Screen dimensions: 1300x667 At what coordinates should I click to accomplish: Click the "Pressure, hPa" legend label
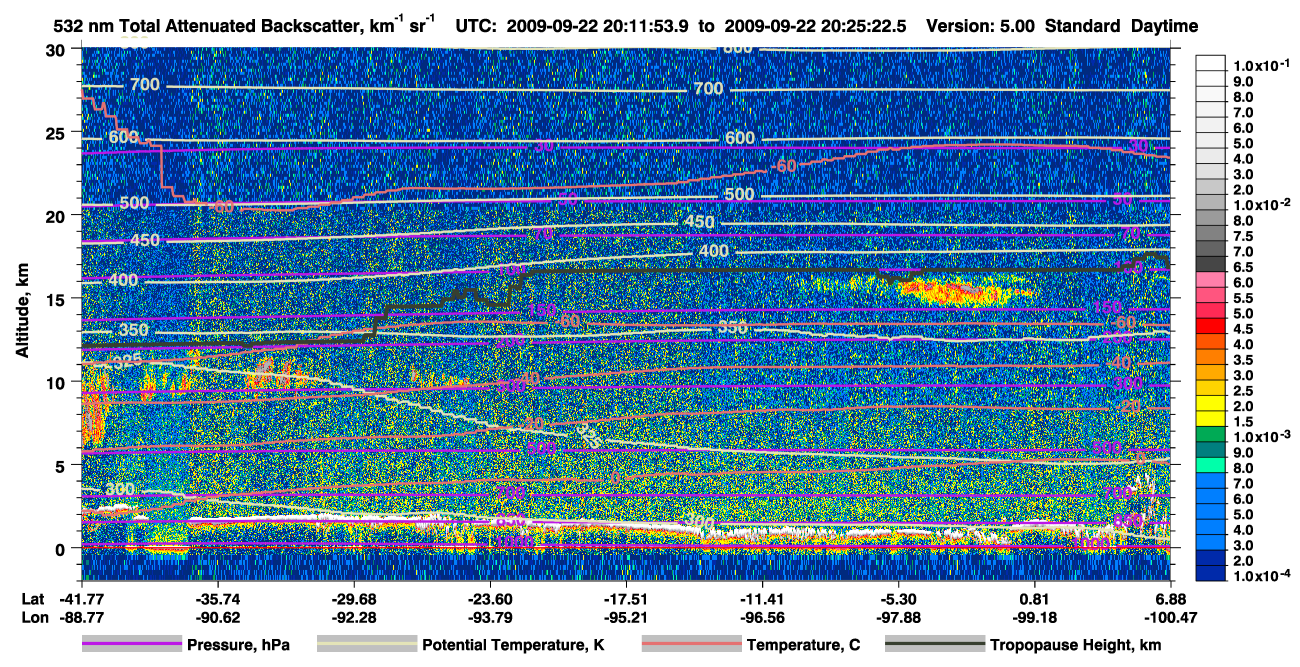click(238, 646)
